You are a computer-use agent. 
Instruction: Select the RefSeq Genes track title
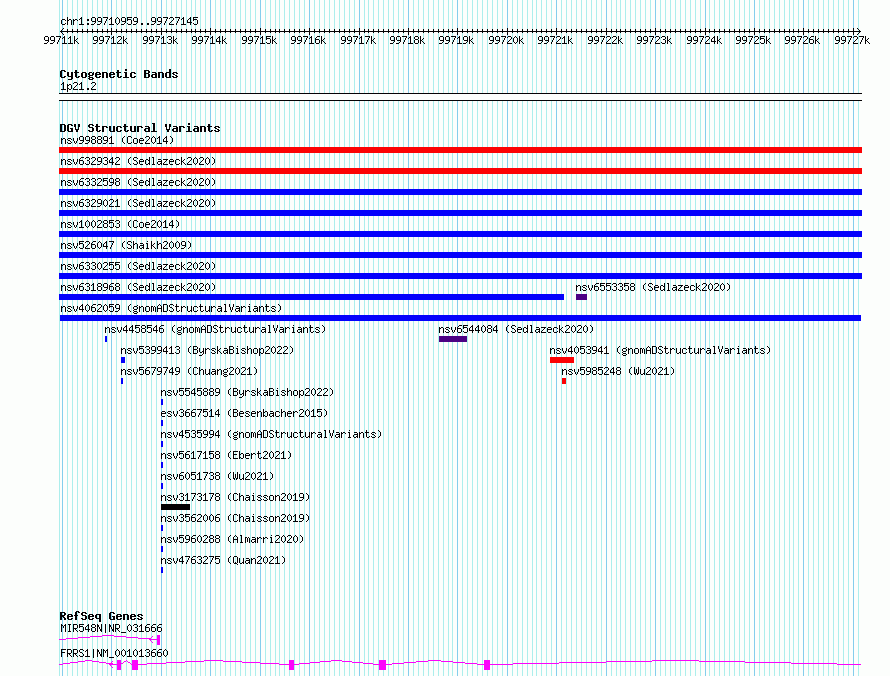click(x=101, y=616)
